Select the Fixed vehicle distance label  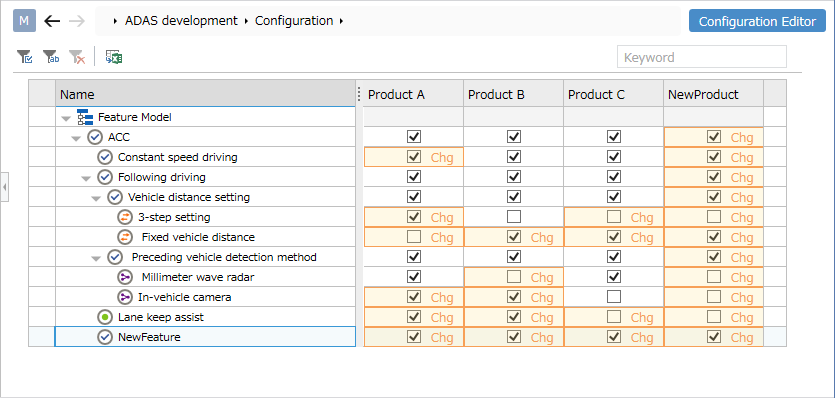tap(198, 237)
